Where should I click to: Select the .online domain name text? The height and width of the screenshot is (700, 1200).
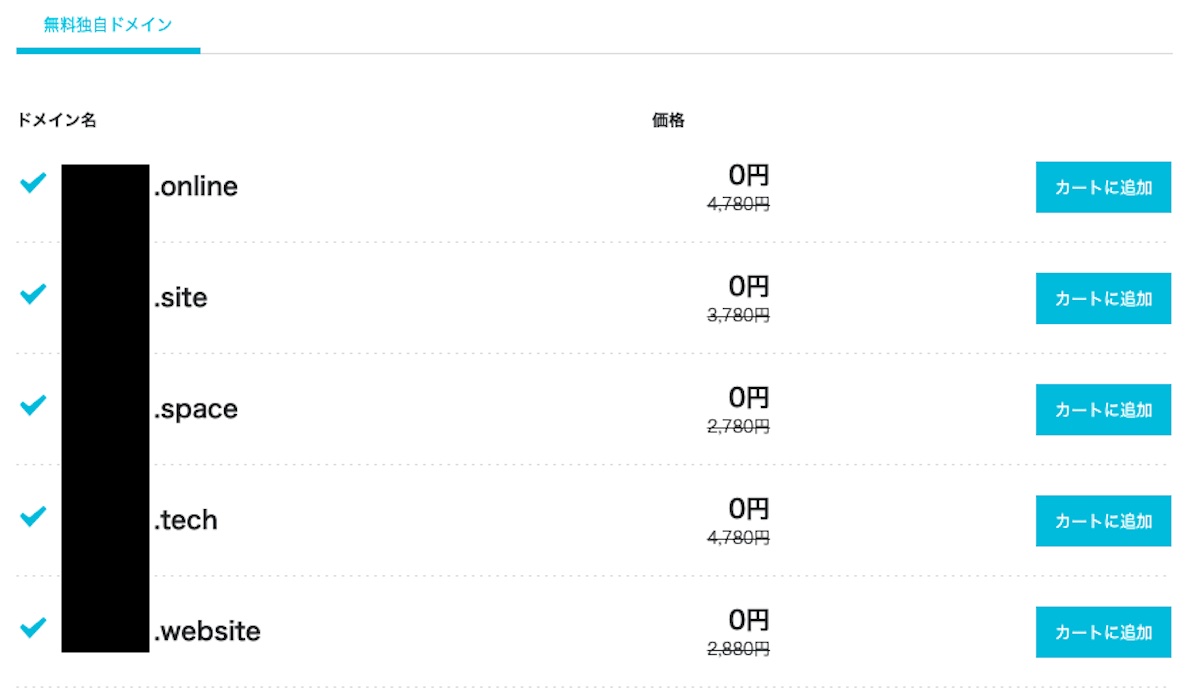[x=196, y=186]
